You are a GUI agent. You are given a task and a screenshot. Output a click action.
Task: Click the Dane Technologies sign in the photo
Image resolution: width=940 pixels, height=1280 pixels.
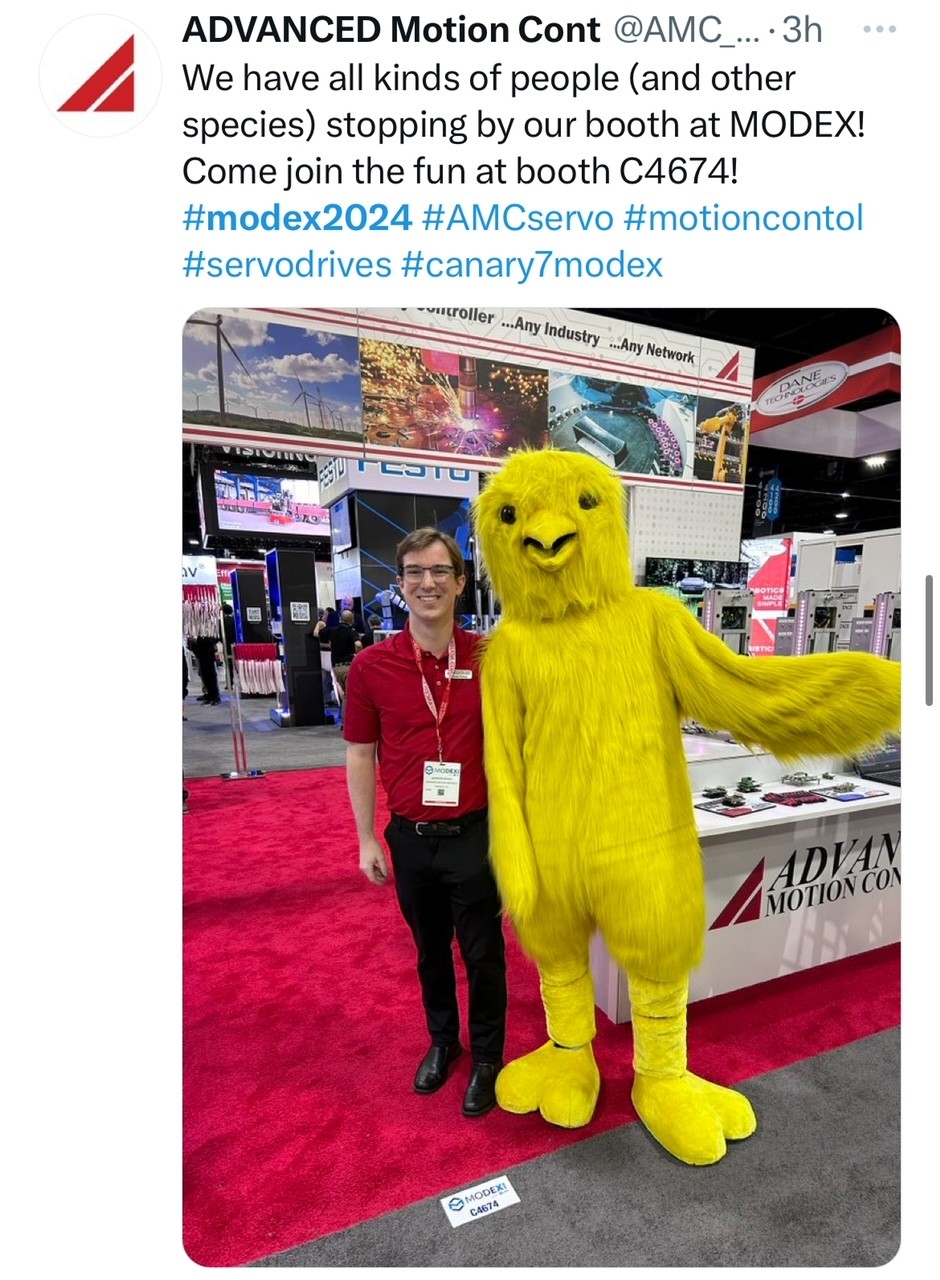pyautogui.click(x=800, y=386)
